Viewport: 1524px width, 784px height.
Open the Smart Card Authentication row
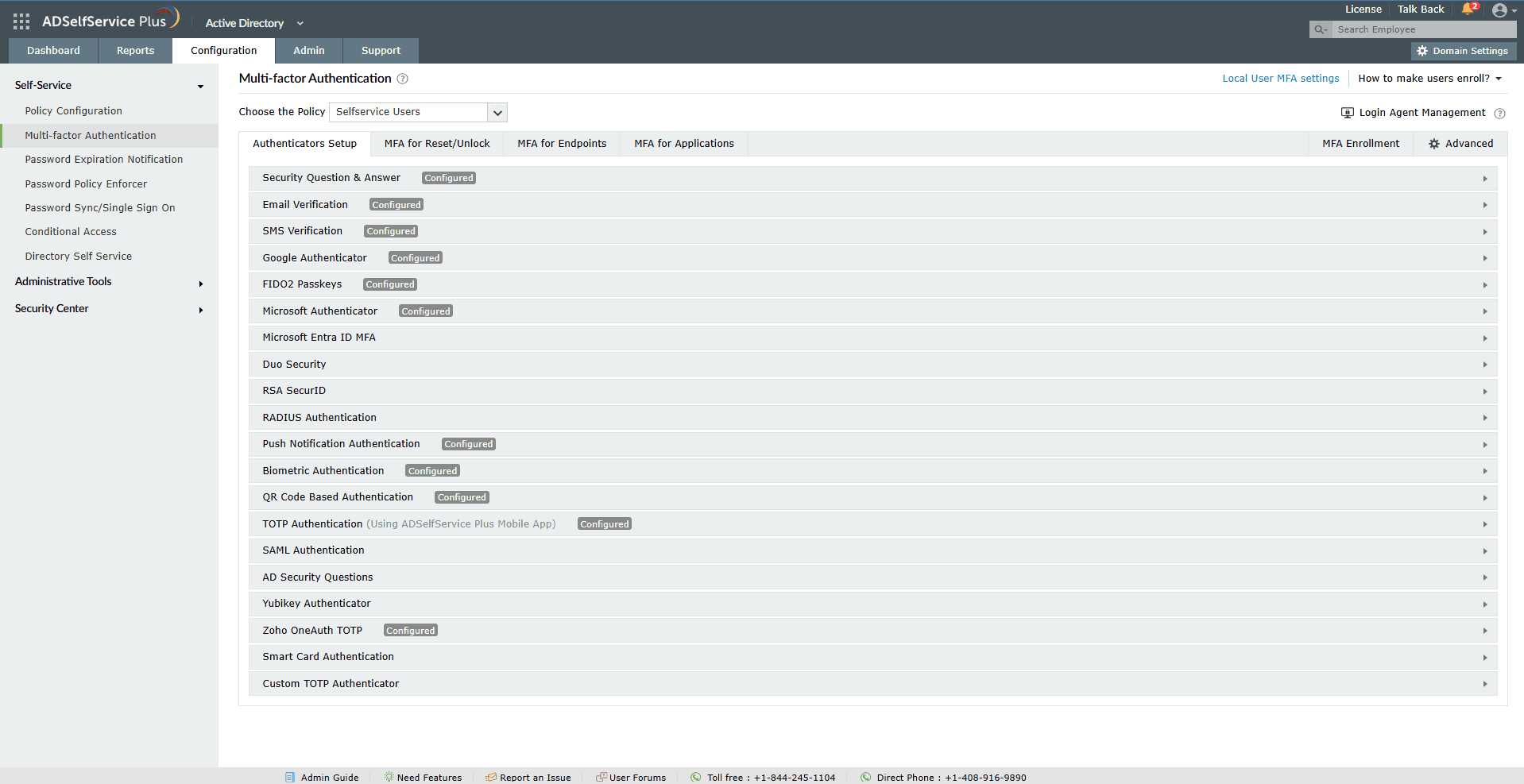[x=872, y=657]
